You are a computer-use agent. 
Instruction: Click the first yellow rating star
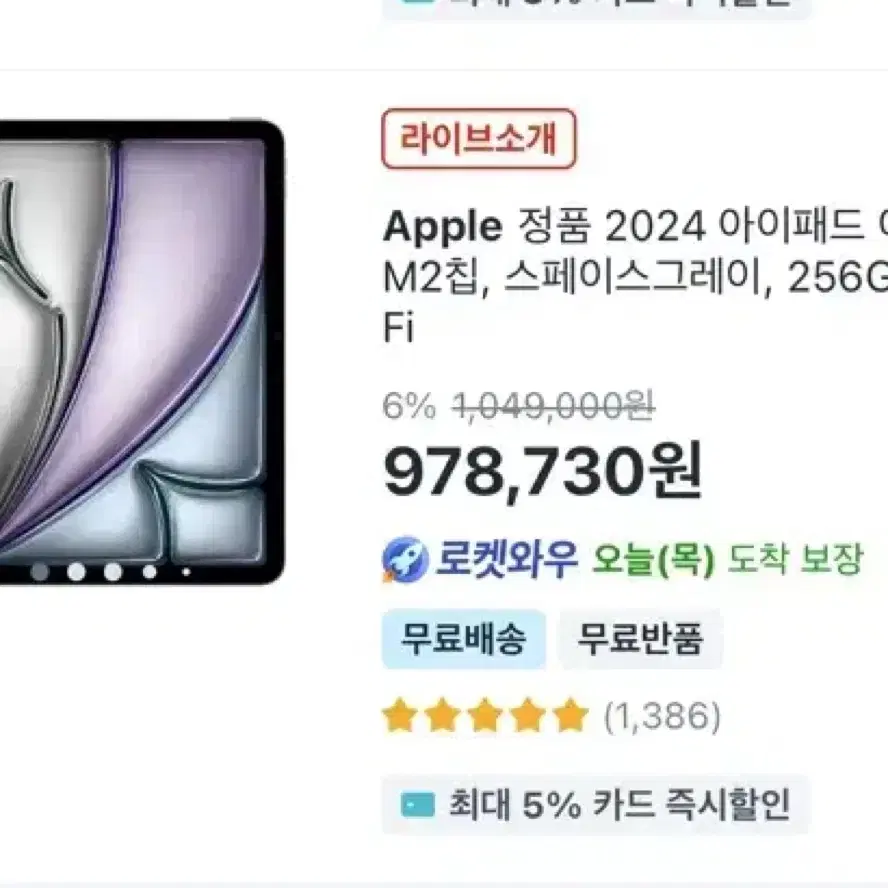click(400, 716)
